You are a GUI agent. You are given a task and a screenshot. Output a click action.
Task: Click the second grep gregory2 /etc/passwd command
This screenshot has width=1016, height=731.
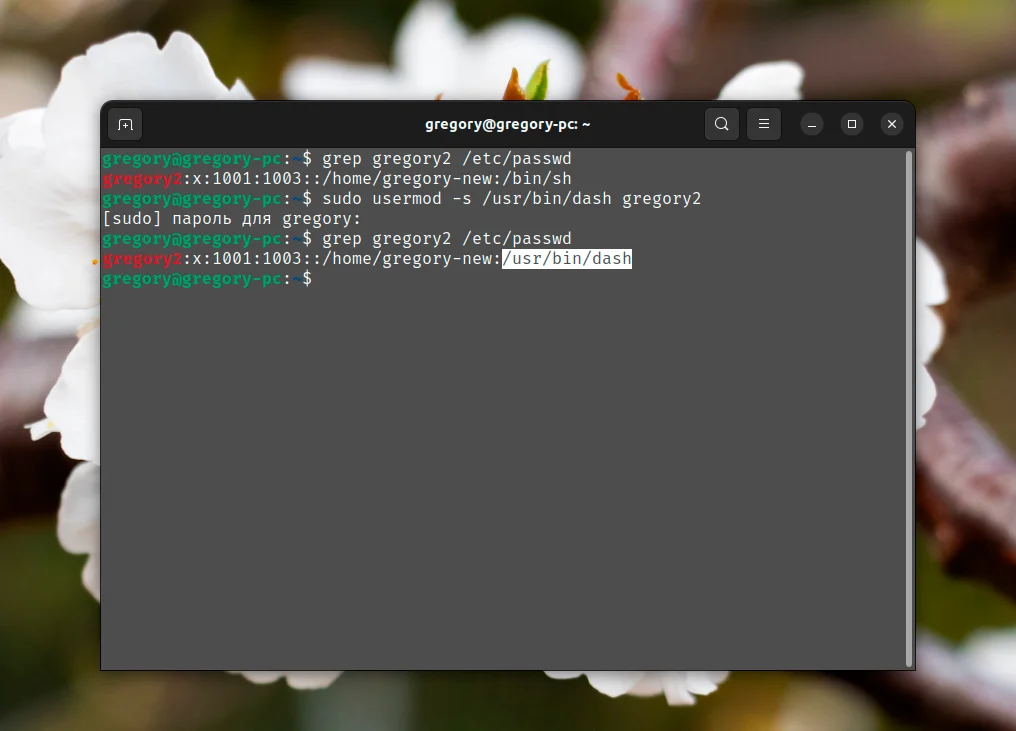point(447,238)
